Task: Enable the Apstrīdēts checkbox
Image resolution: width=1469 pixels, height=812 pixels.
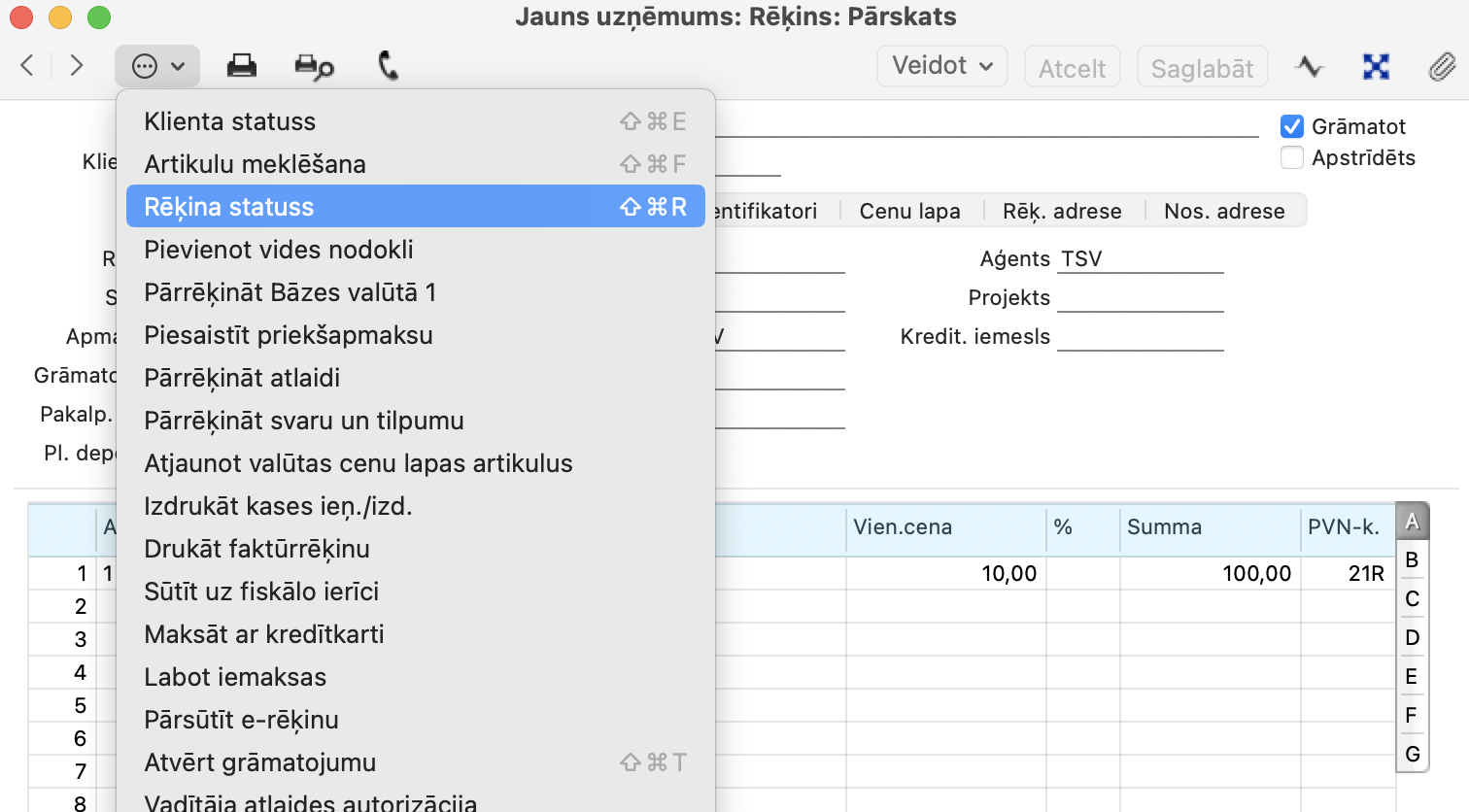Action: click(x=1291, y=157)
